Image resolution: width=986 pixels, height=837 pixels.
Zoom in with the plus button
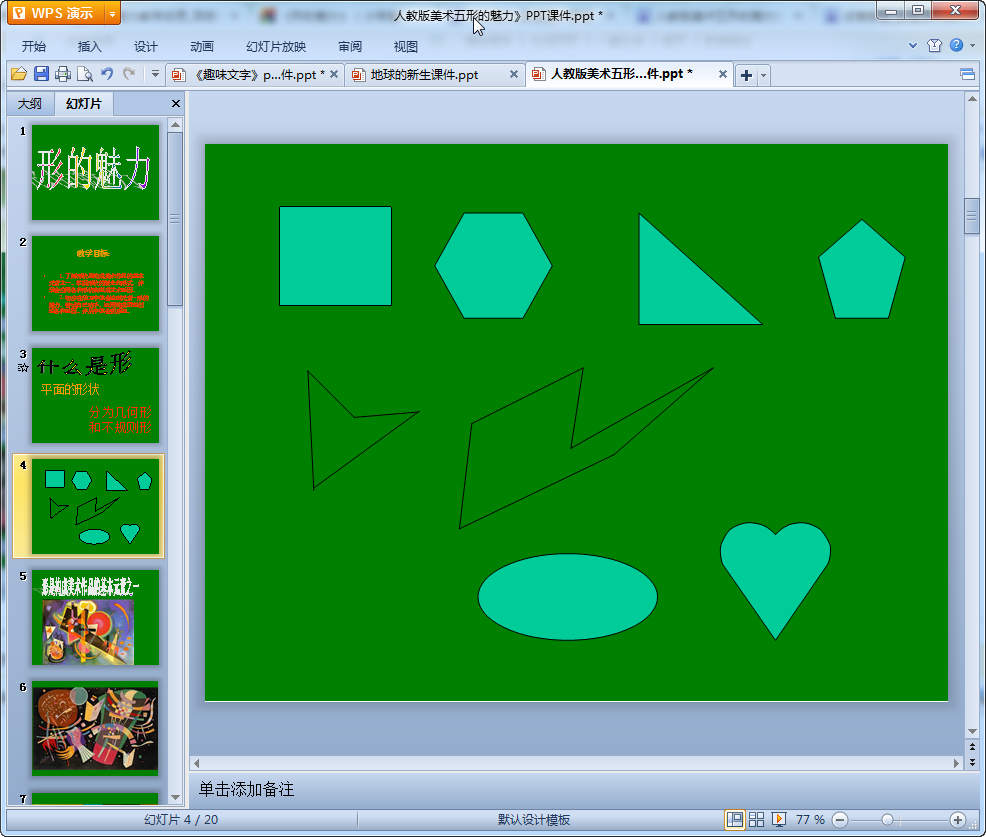[958, 820]
